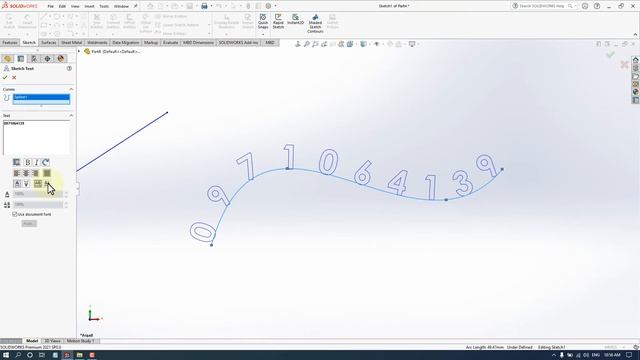Click inside the Text entry box
The height and width of the screenshot is (360, 640).
(x=37, y=138)
